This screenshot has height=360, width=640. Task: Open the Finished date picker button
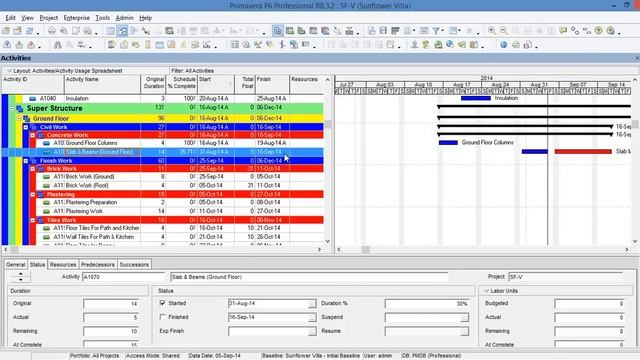(312, 318)
